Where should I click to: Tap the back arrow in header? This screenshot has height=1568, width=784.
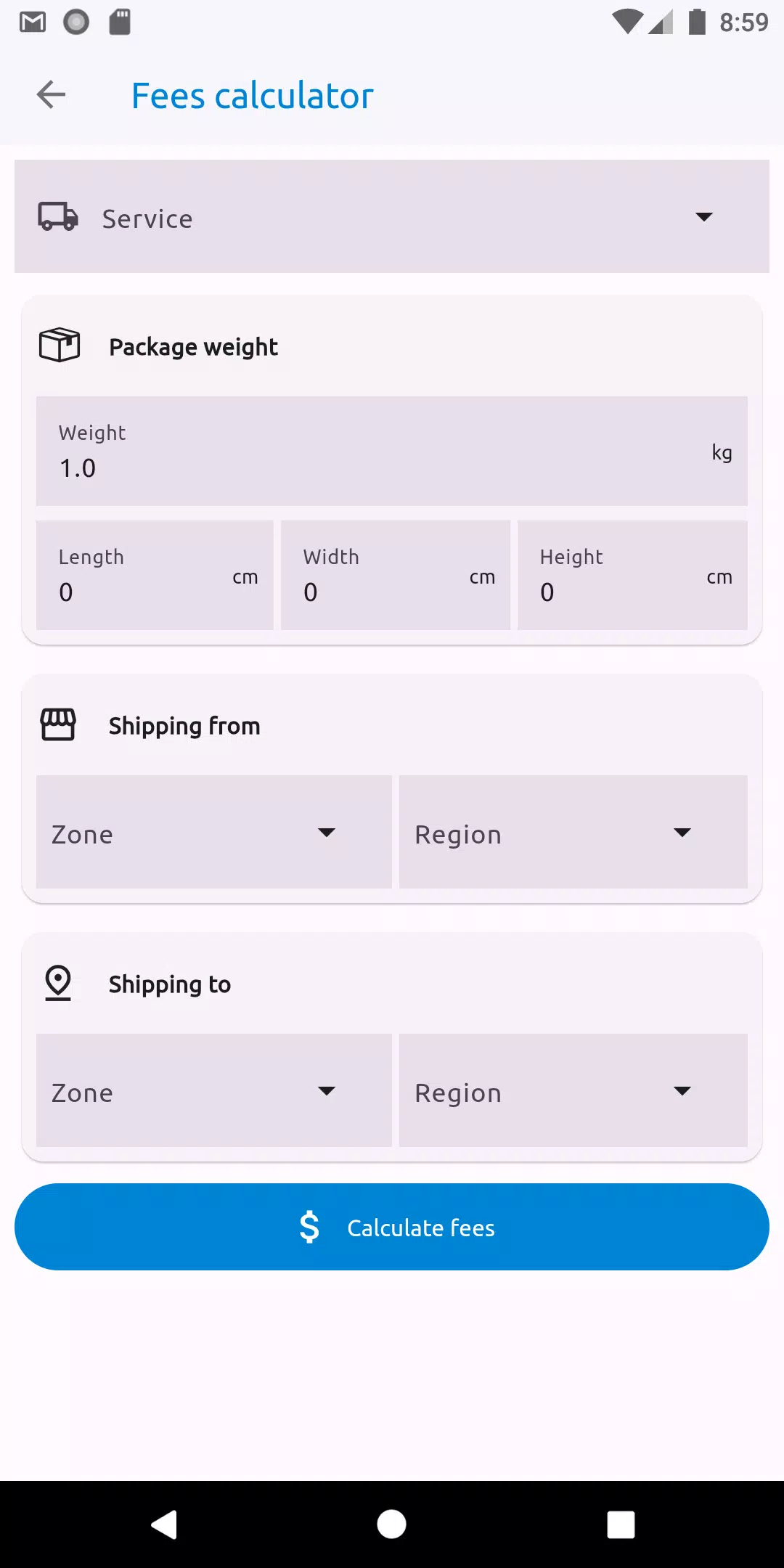(x=51, y=94)
